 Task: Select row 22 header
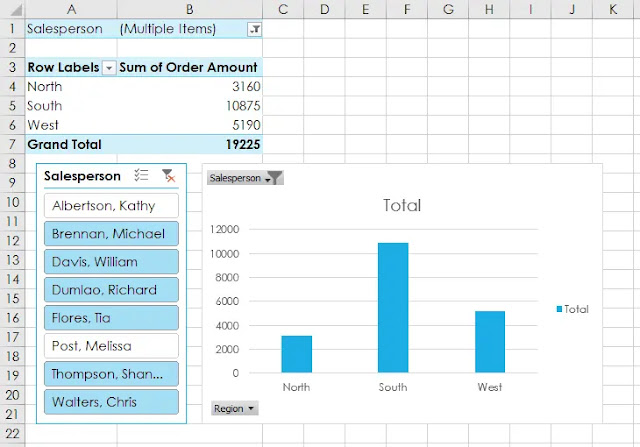(x=12, y=434)
